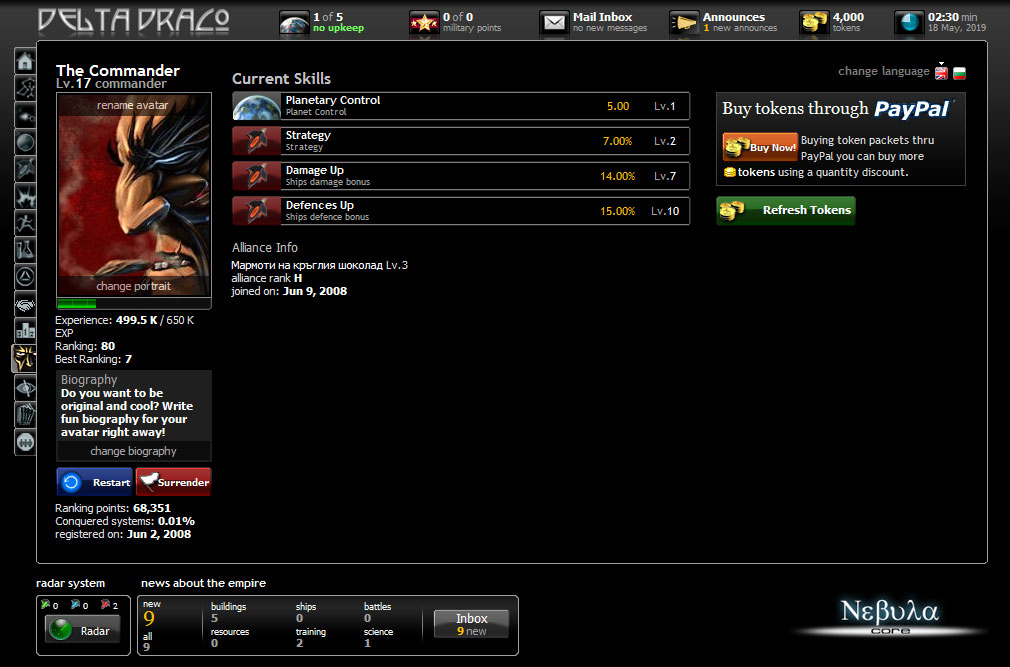Open the eye sidebar icon
Image resolution: width=1010 pixels, height=667 pixels.
pyautogui.click(x=25, y=388)
